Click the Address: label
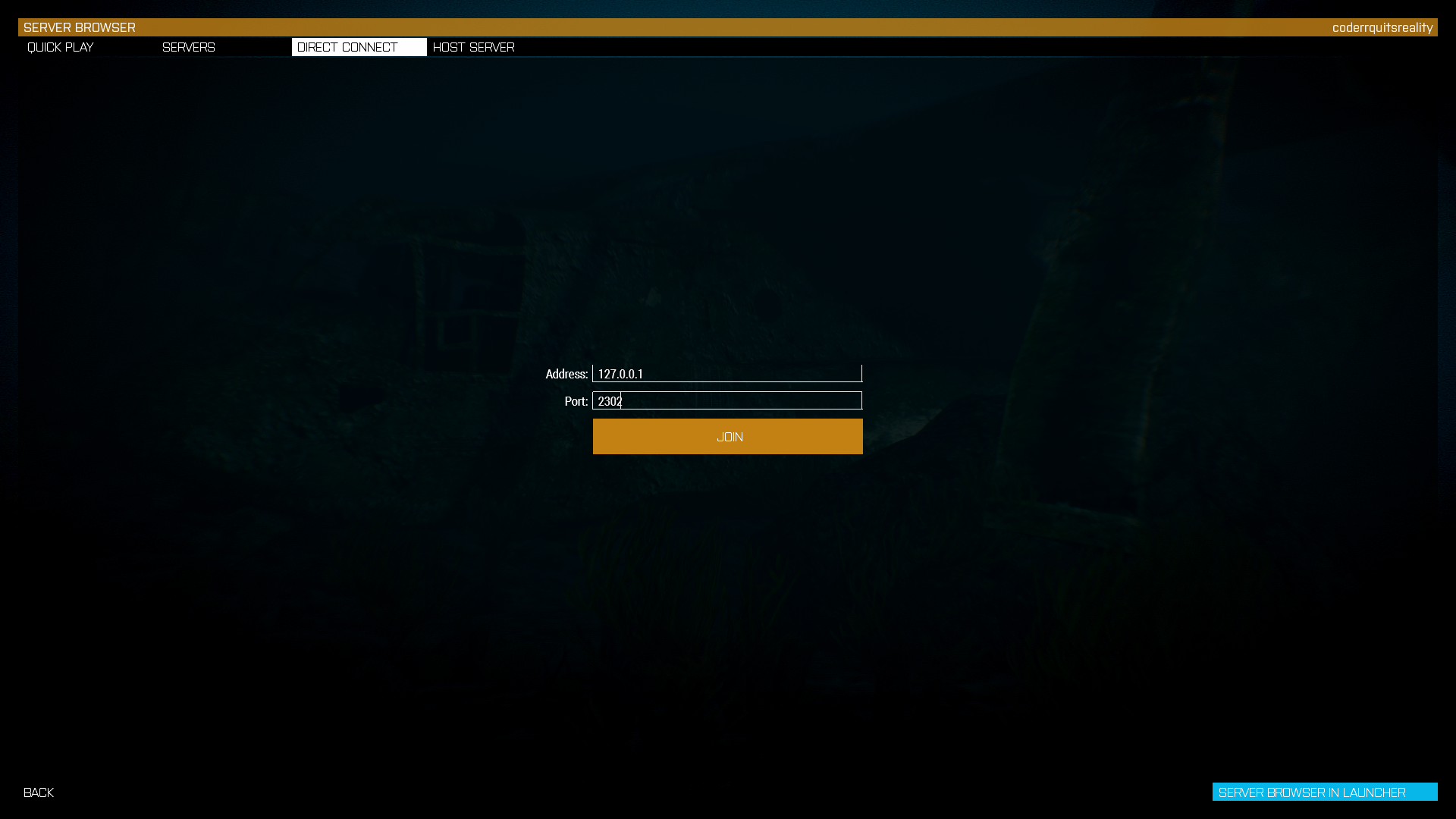This screenshot has width=1456, height=819. pyautogui.click(x=566, y=374)
